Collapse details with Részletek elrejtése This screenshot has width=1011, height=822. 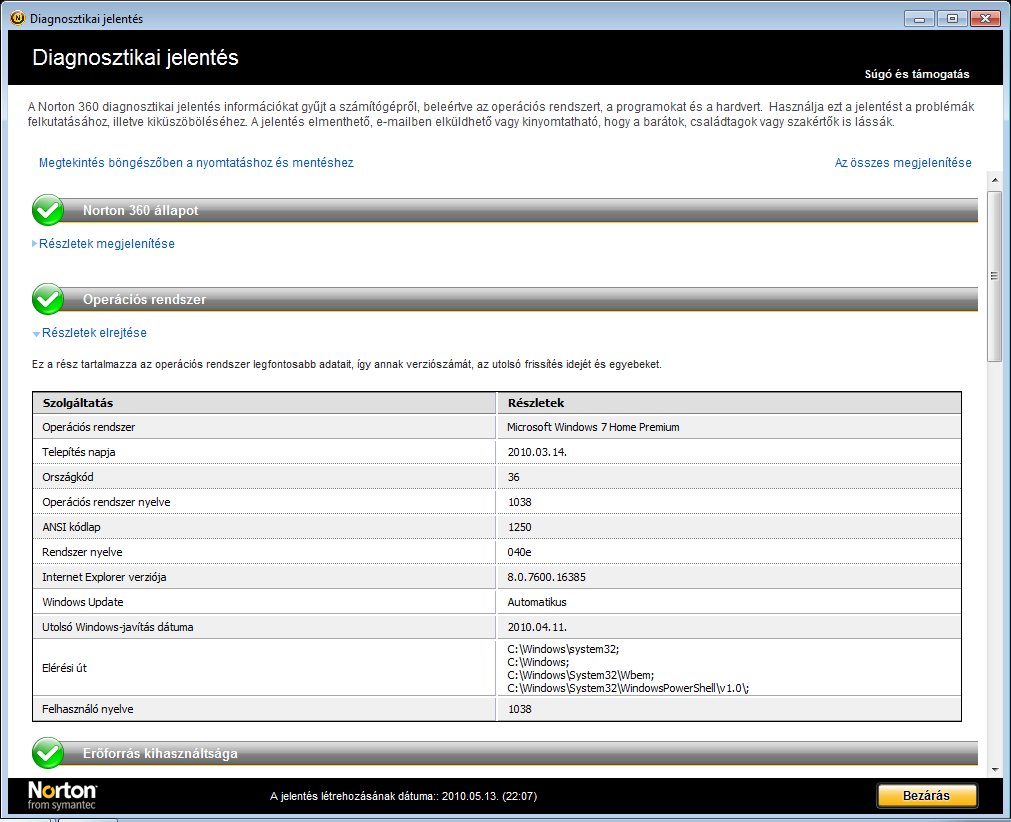click(x=95, y=333)
